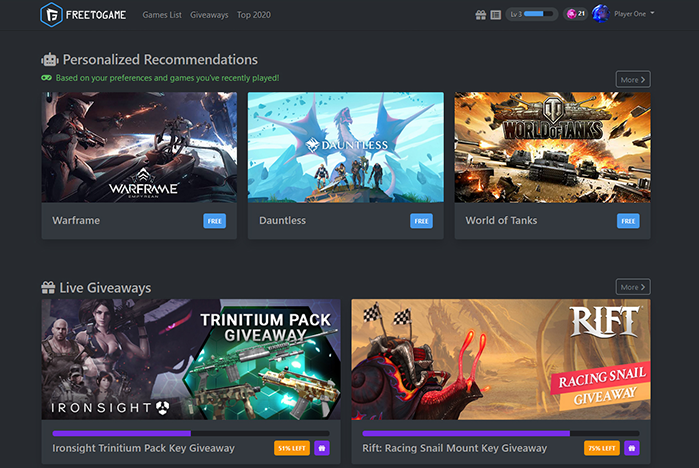
Task: Click the Personalized Recommendations heading text
Action: (x=160, y=60)
